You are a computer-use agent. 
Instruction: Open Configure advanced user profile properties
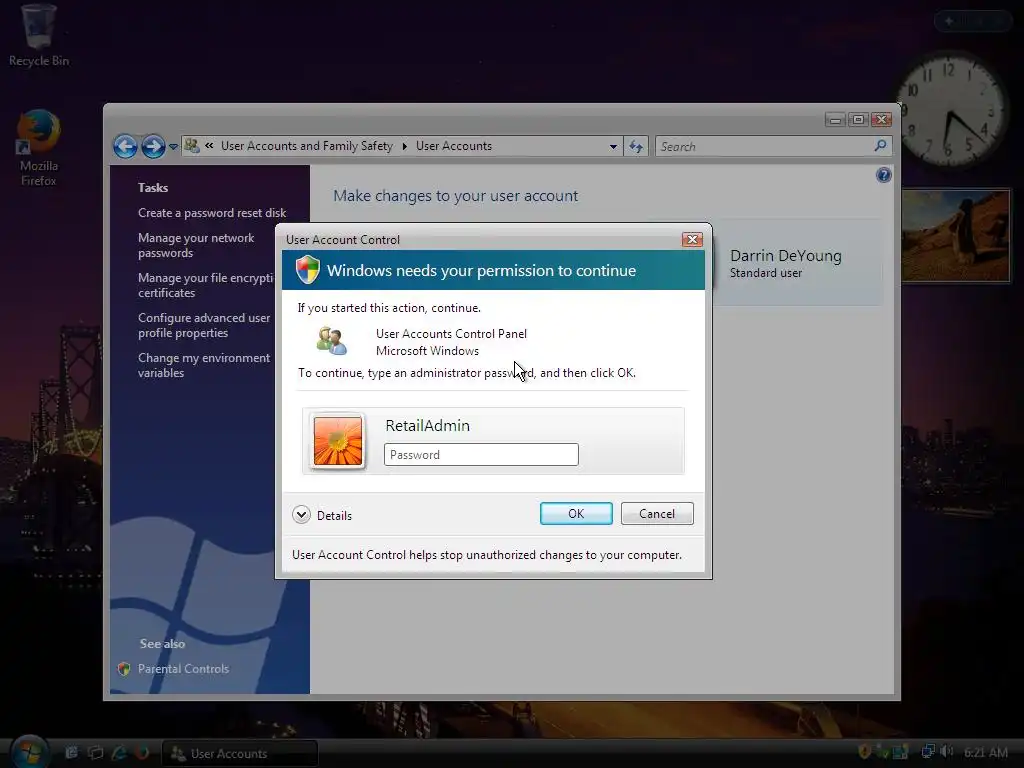pyautogui.click(x=204, y=325)
